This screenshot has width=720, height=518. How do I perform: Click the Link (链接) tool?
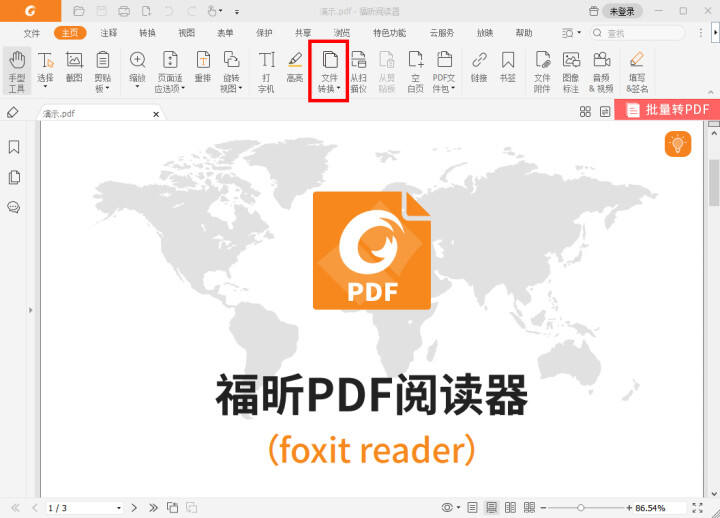tap(479, 67)
